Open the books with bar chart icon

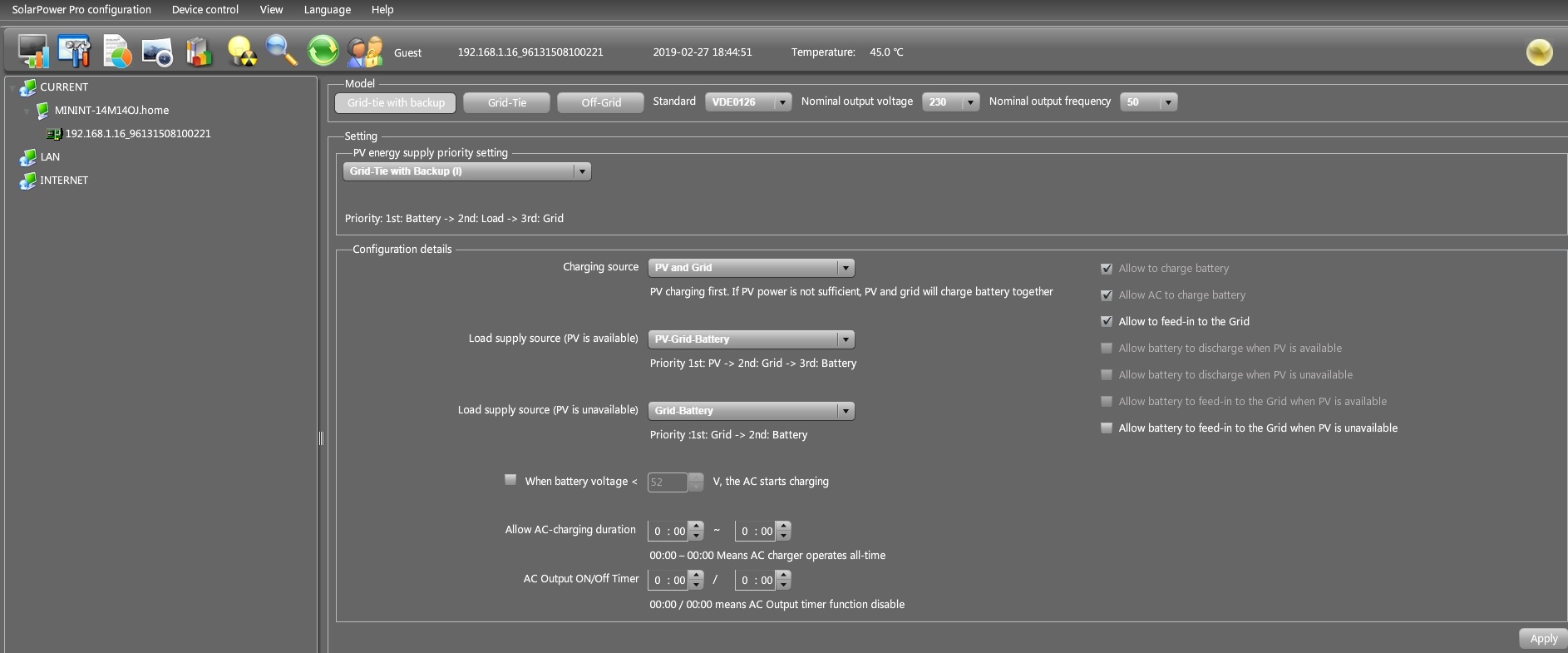click(199, 51)
